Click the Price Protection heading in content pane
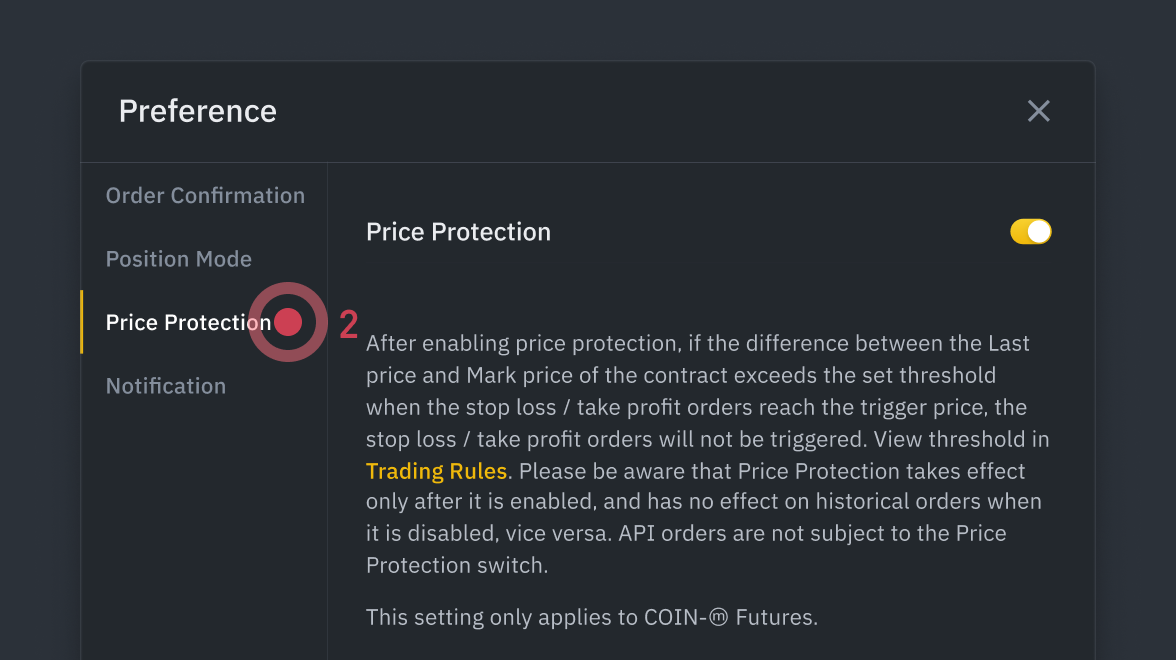1176x660 pixels. (458, 232)
